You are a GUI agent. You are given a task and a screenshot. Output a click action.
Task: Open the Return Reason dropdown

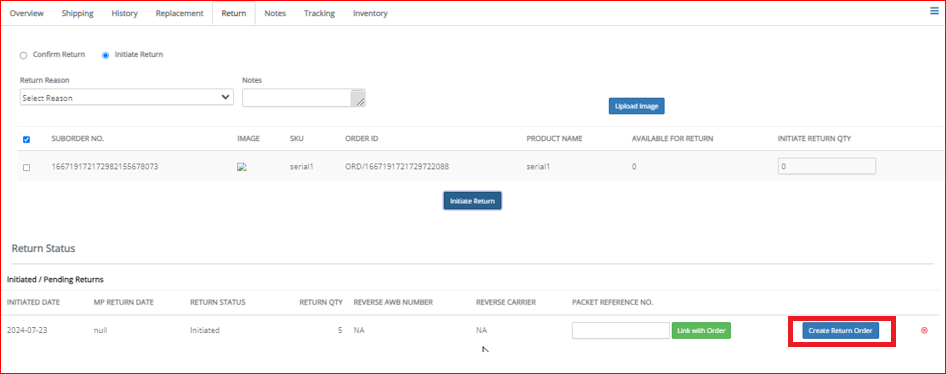[x=127, y=97]
